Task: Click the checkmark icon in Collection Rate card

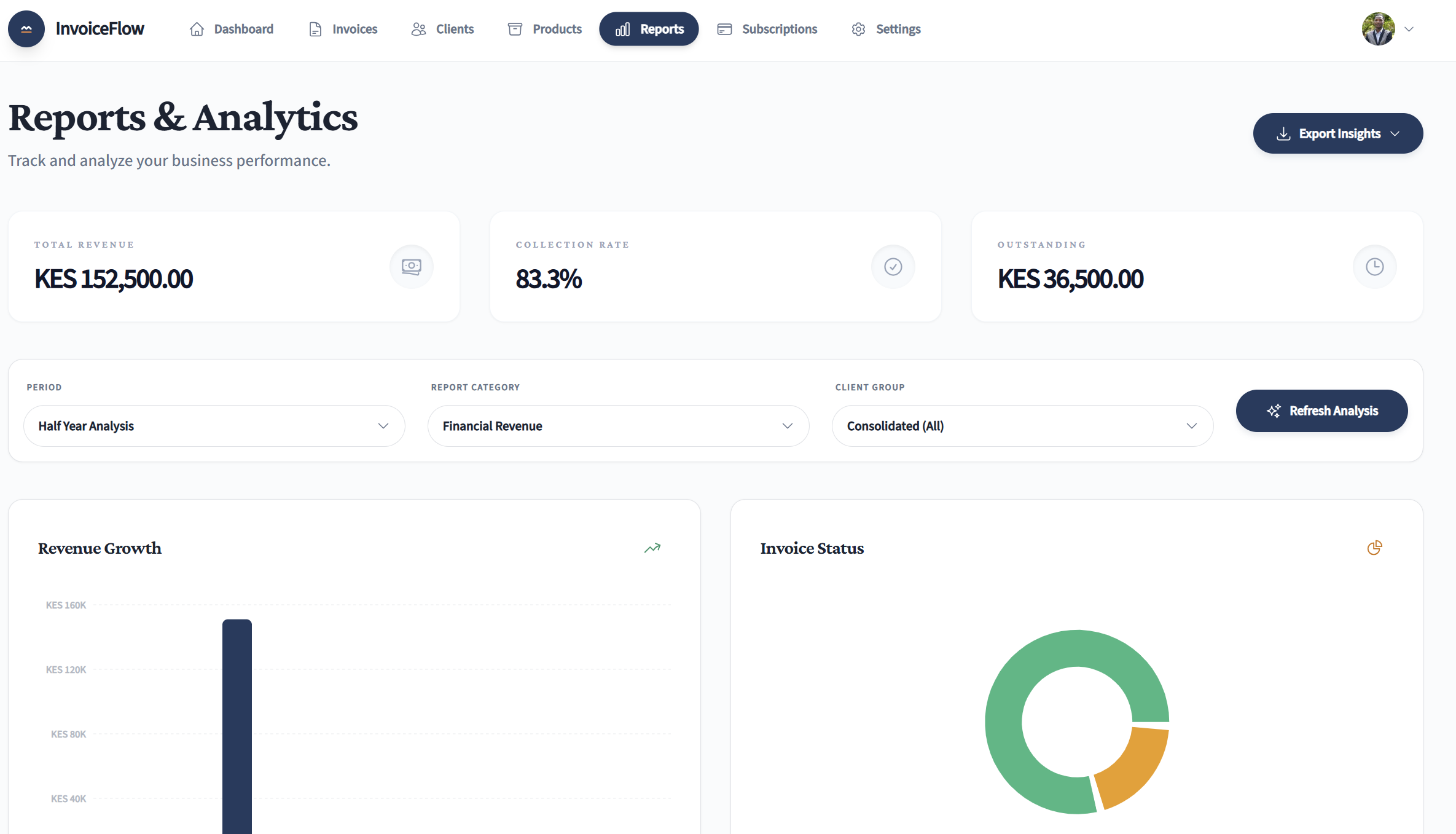Action: (893, 267)
